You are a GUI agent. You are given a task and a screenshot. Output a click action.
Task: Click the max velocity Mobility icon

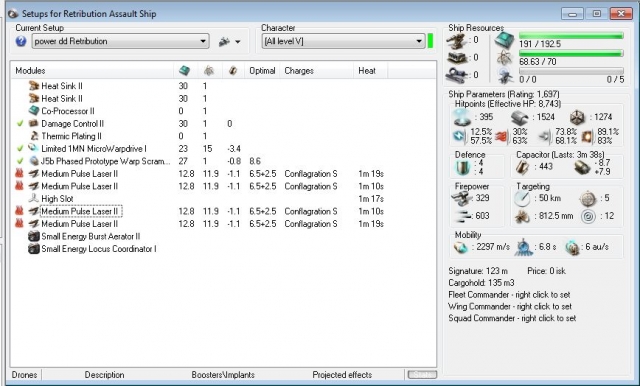461,247
